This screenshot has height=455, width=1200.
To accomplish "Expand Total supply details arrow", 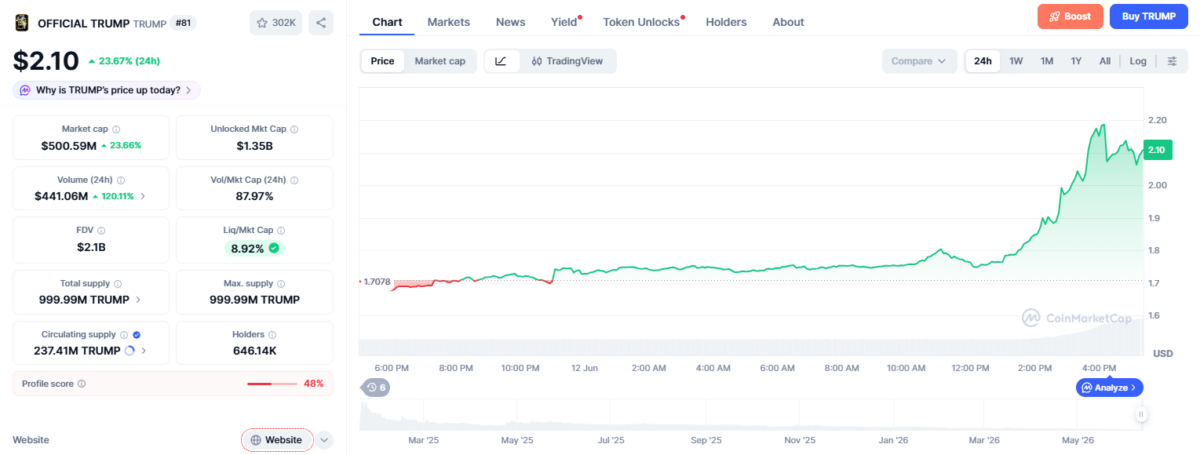I will pyautogui.click(x=138, y=299).
